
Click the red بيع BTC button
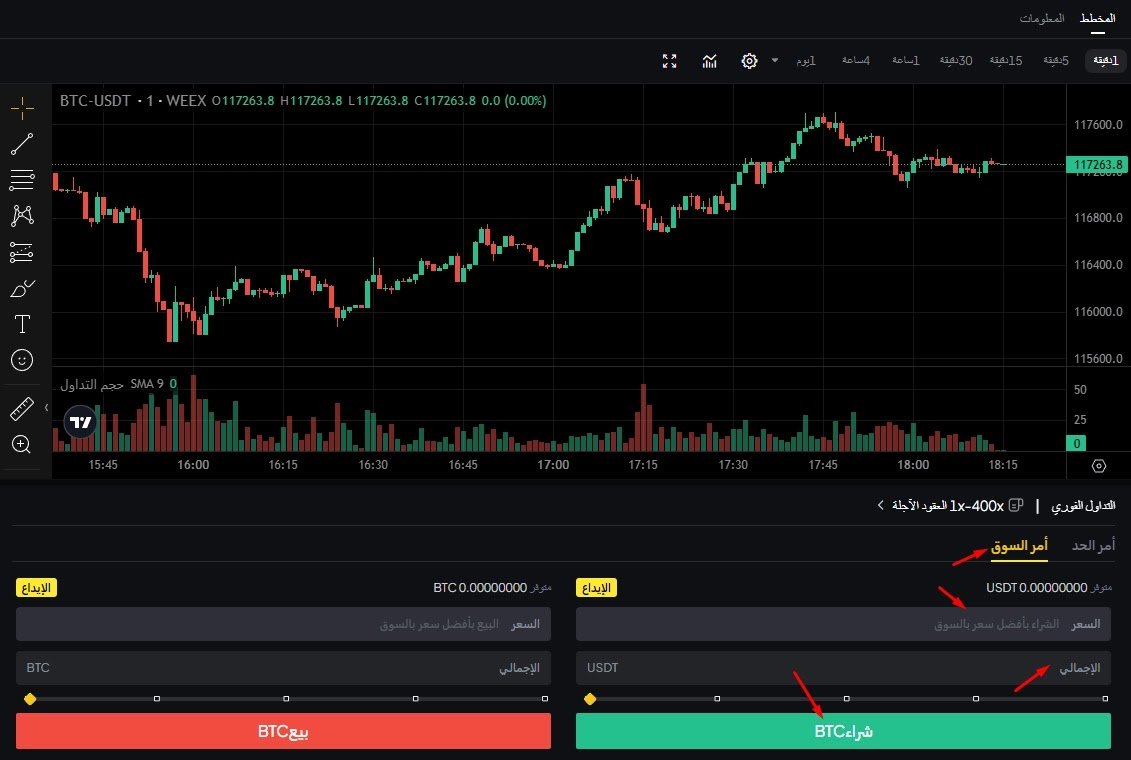[283, 731]
